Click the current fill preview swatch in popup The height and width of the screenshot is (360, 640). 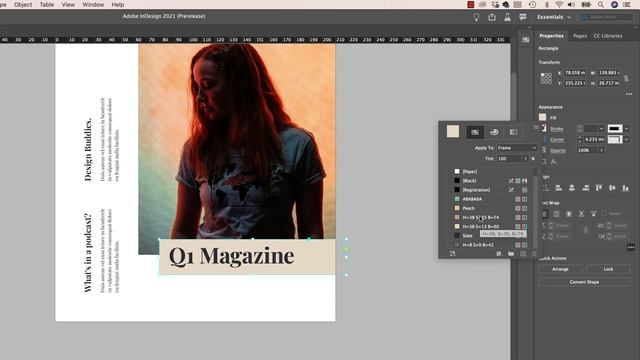tap(453, 131)
